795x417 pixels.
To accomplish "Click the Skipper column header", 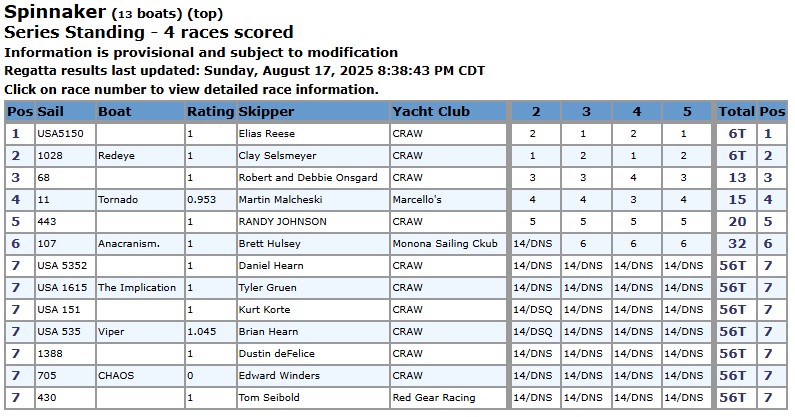I will [267, 112].
